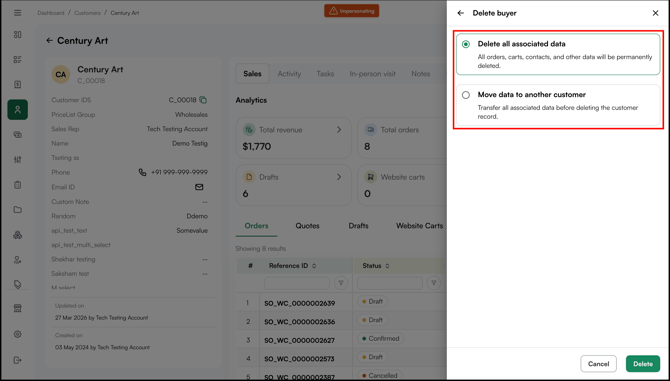Click the tag icon in the sidebar
This screenshot has height=381, width=670.
[18, 284]
